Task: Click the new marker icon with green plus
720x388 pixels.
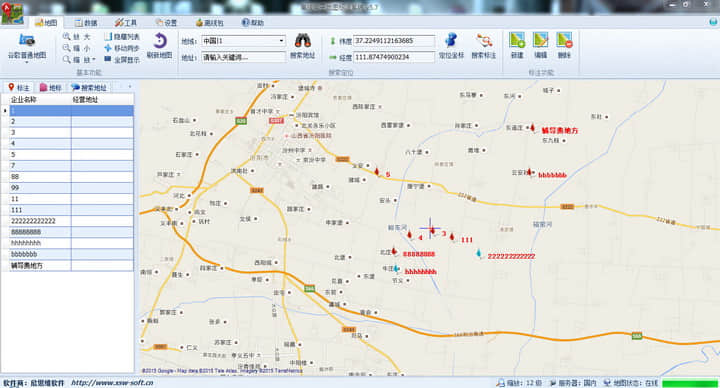Action: [517, 40]
